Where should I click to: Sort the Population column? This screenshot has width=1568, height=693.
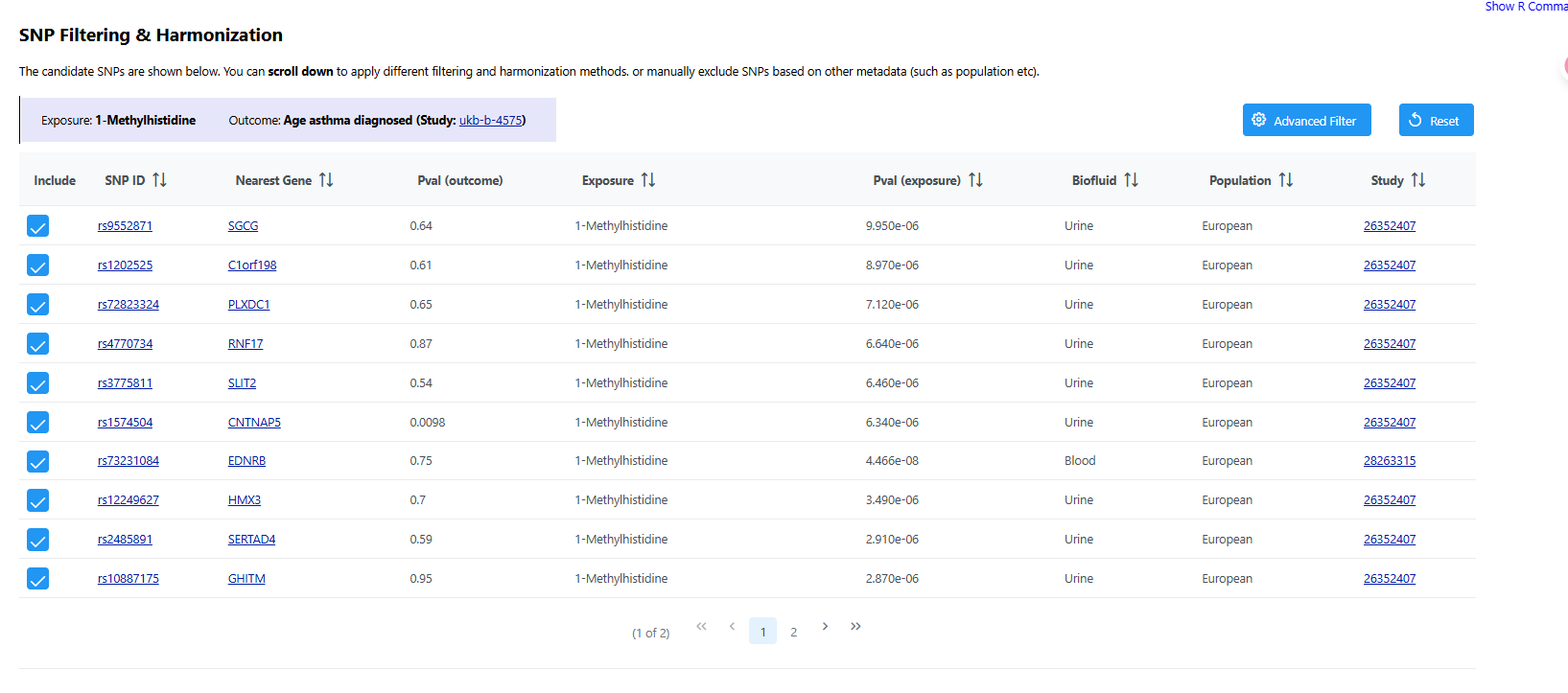(1285, 180)
